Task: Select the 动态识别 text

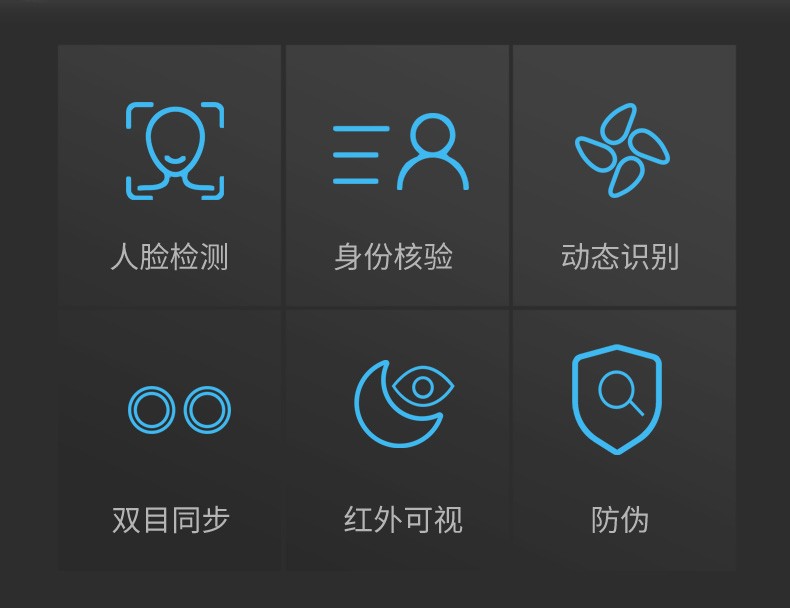Action: click(620, 256)
